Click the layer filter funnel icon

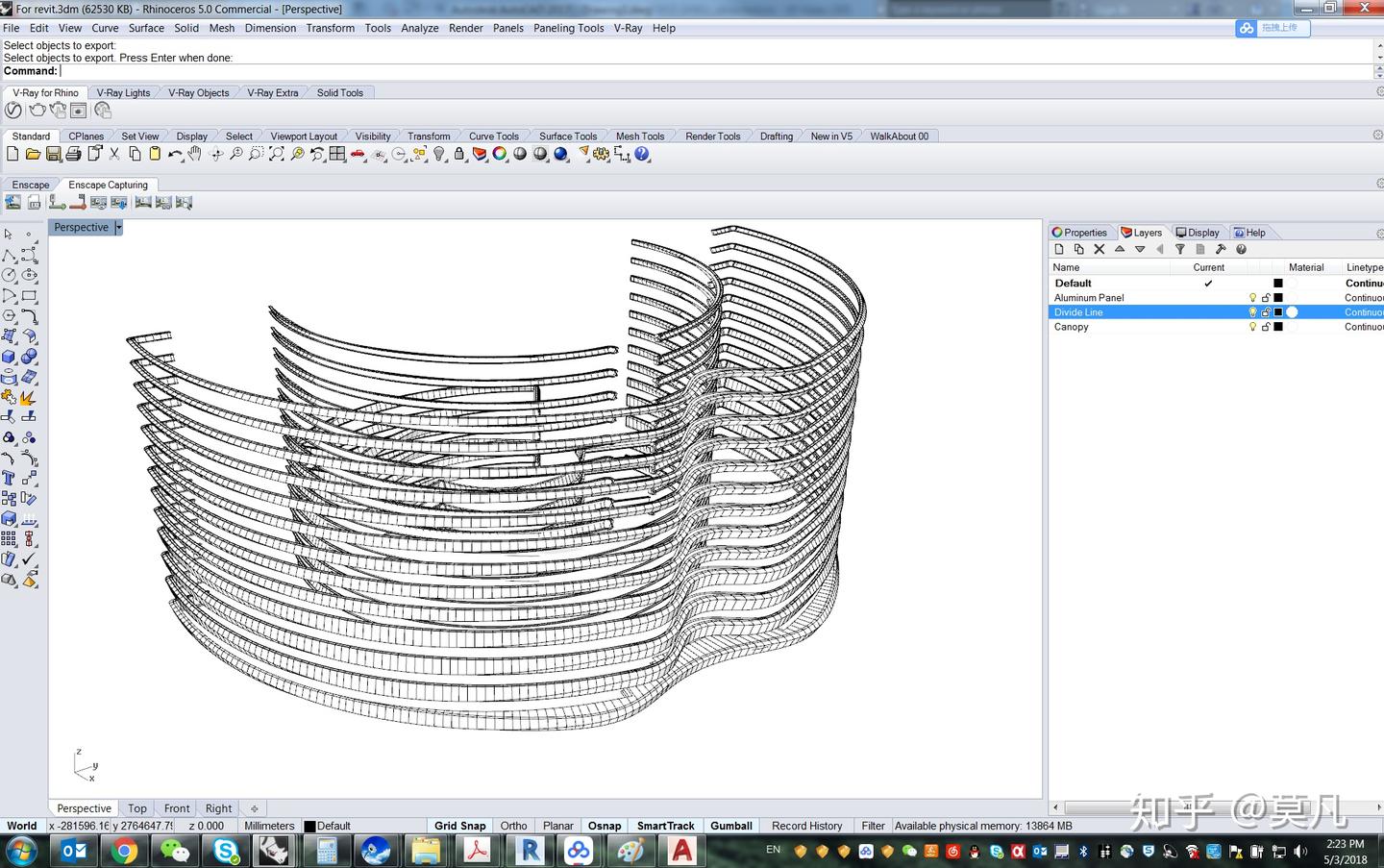(1180, 249)
